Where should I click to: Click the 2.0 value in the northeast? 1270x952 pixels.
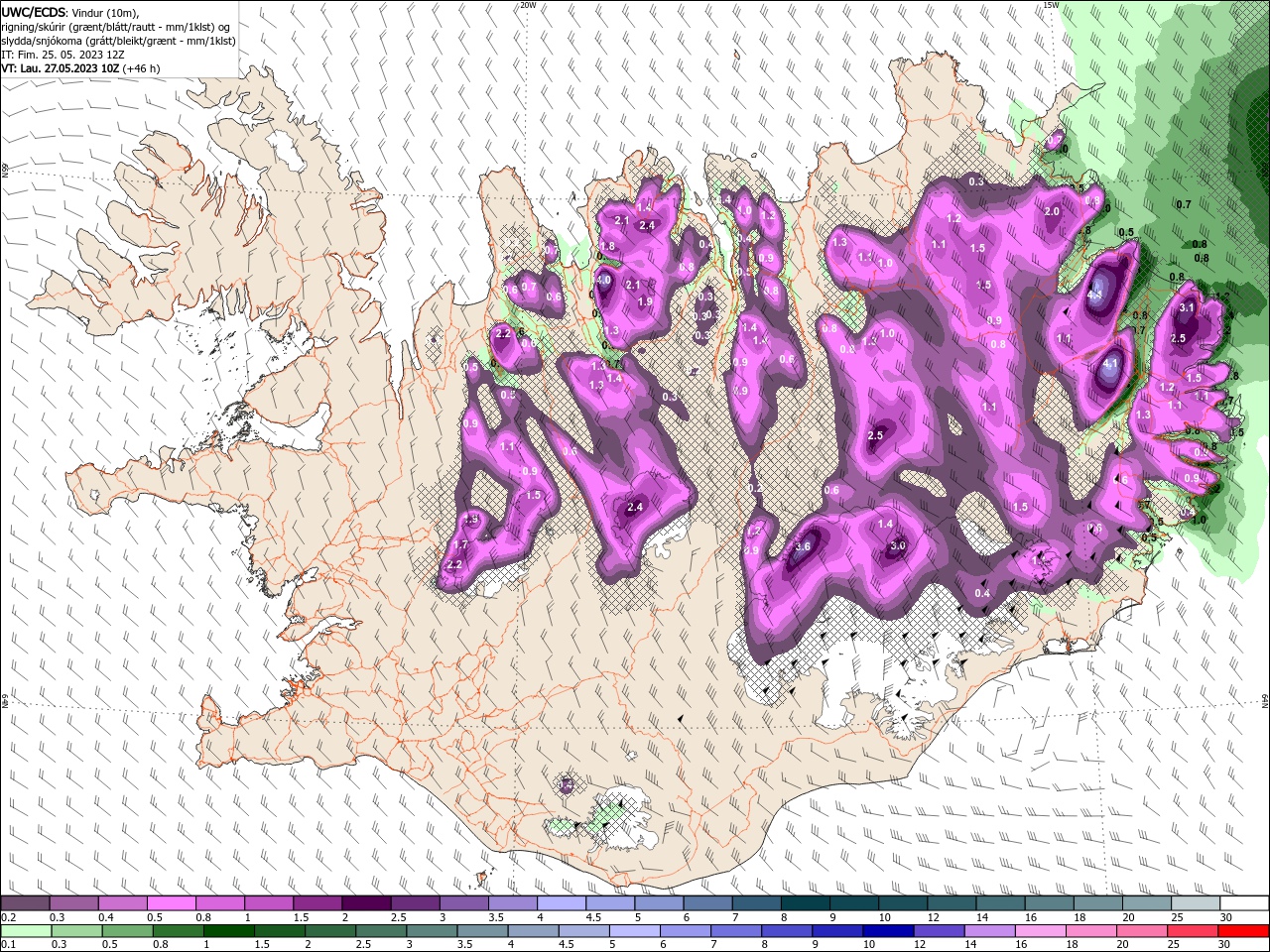(1053, 211)
